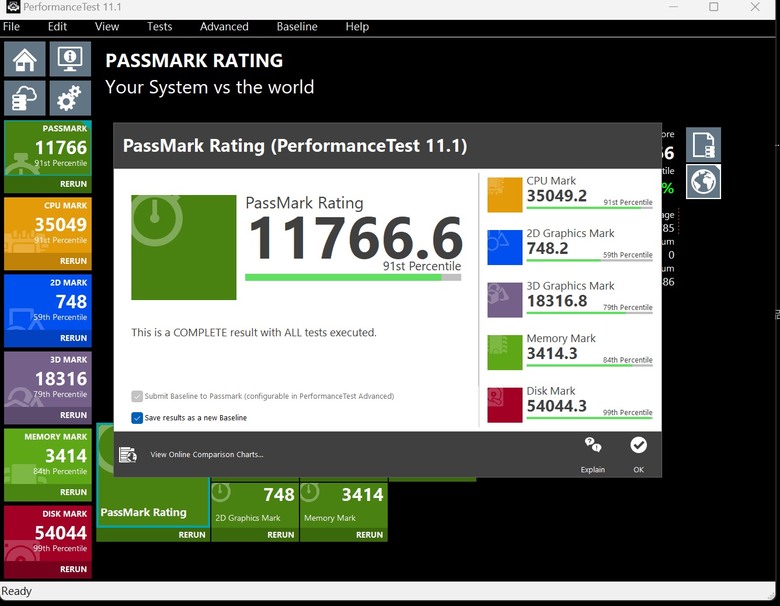The width and height of the screenshot is (780, 606).
Task: Uncheck Save results as a new Baseline
Action: point(137,418)
